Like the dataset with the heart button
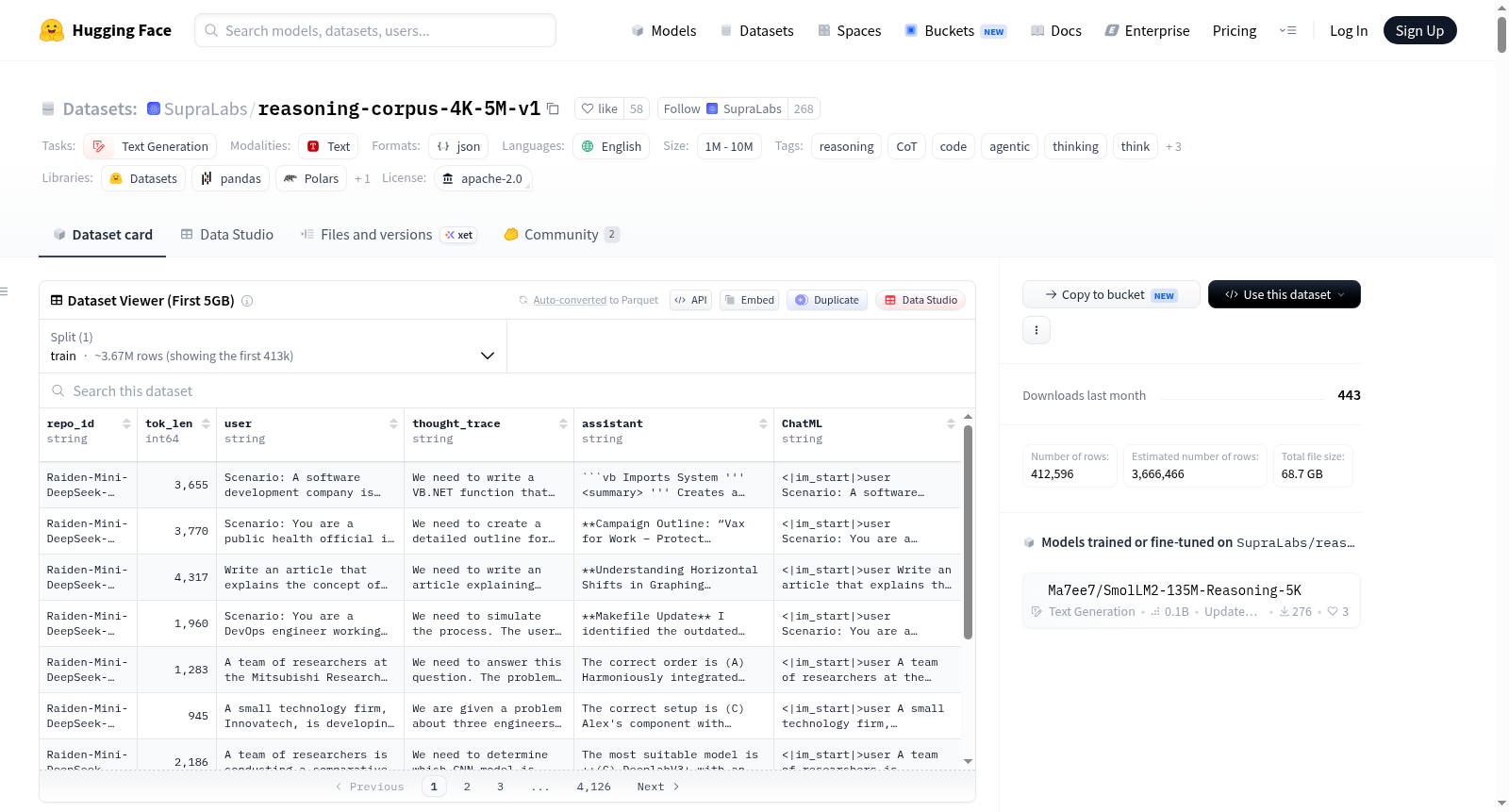The image size is (1509, 812). pyautogui.click(x=599, y=108)
